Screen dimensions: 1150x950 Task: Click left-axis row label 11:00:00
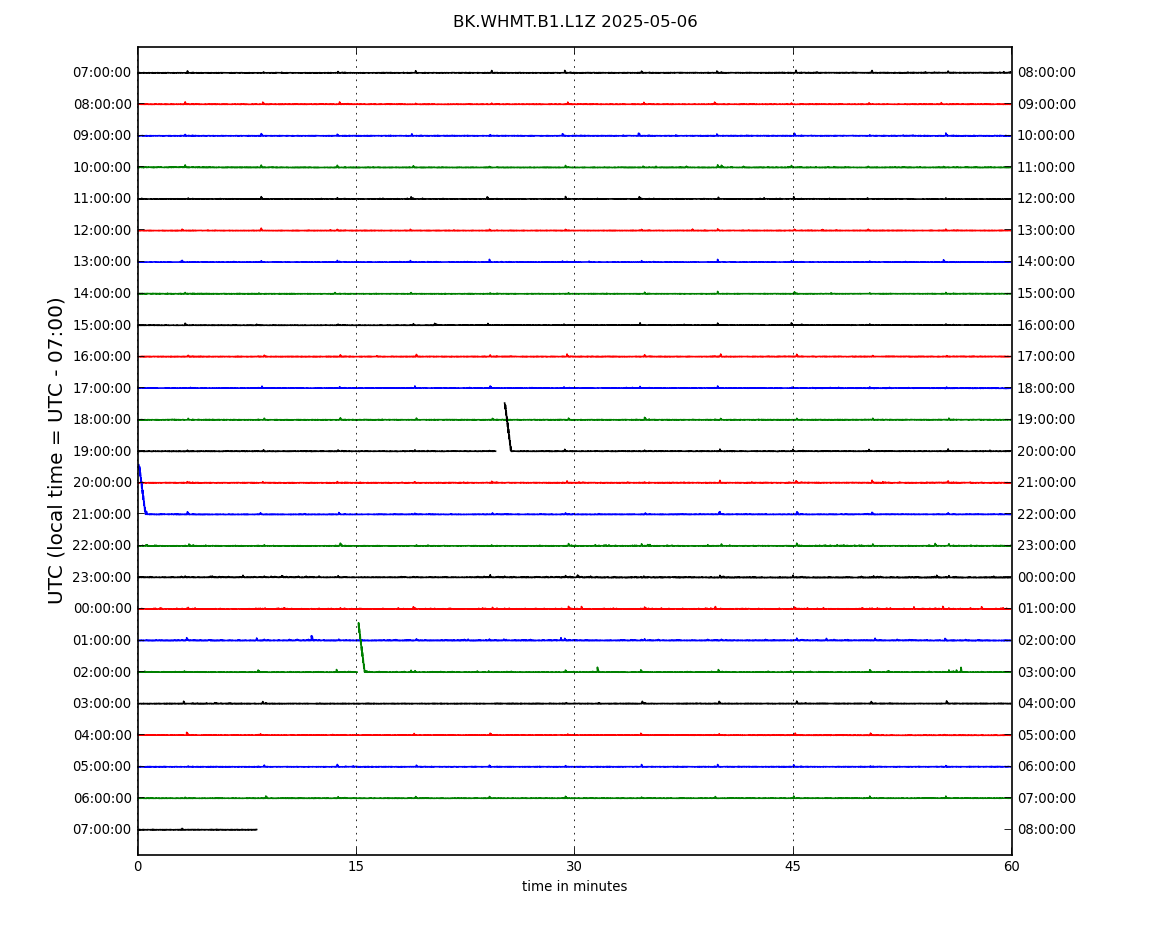click(x=103, y=199)
